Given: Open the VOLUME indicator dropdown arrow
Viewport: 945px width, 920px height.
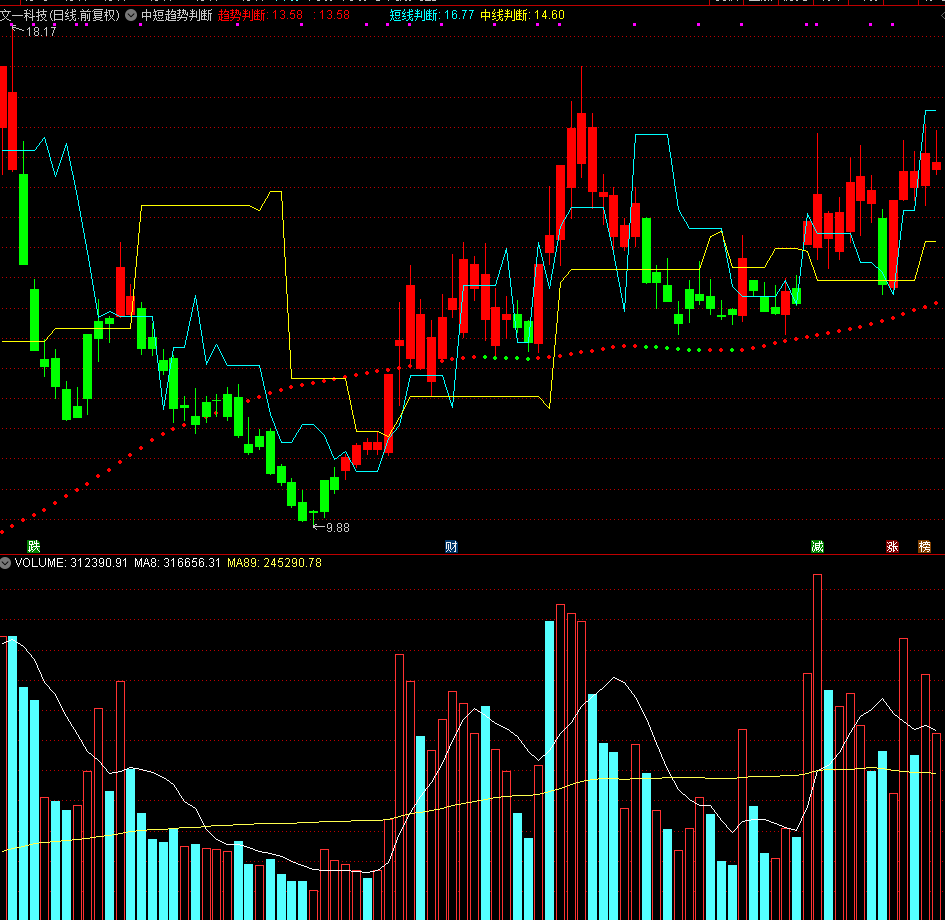Looking at the screenshot, I should coord(5,563).
